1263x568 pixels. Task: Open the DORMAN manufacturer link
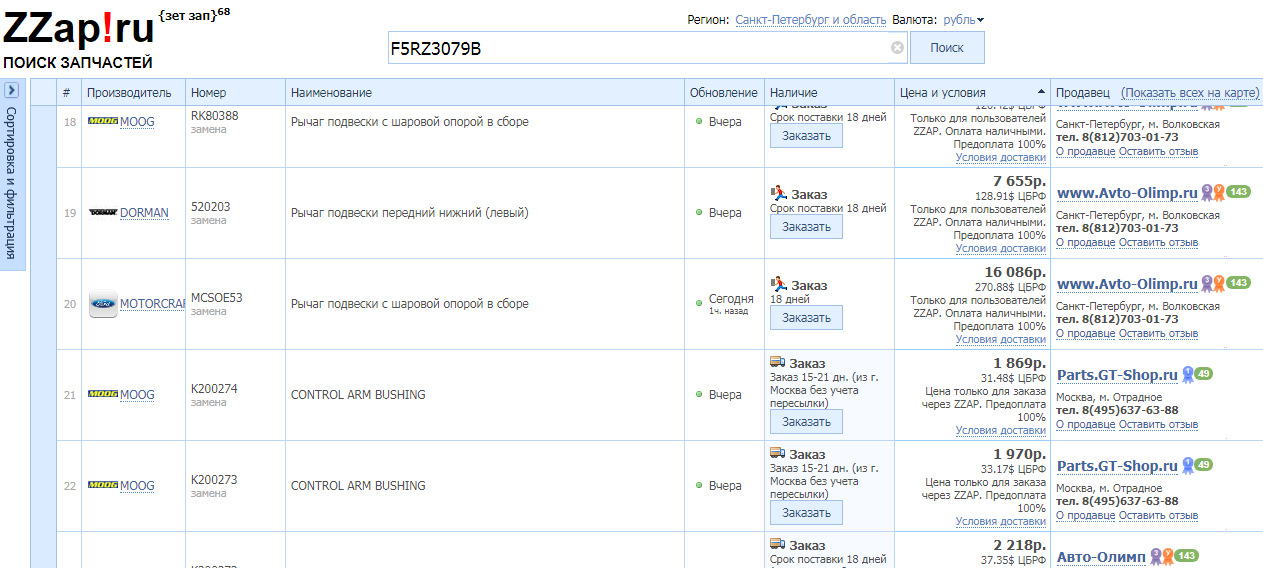[x=144, y=213]
